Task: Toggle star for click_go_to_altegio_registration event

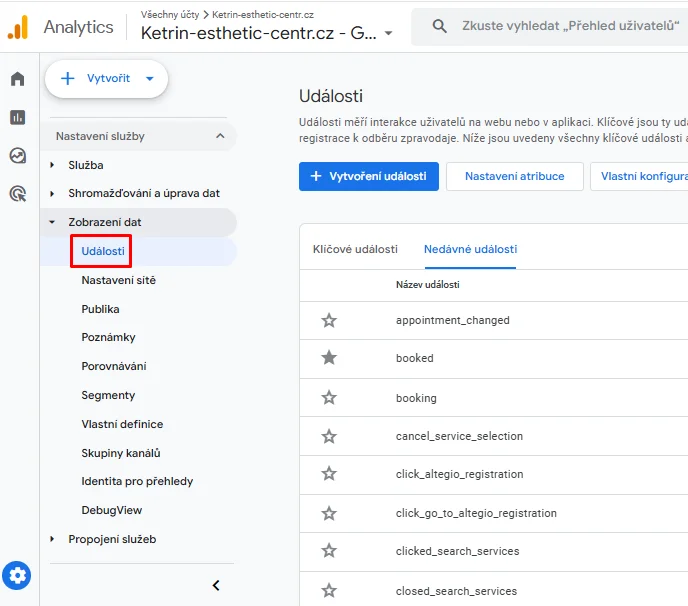Action: (x=329, y=513)
